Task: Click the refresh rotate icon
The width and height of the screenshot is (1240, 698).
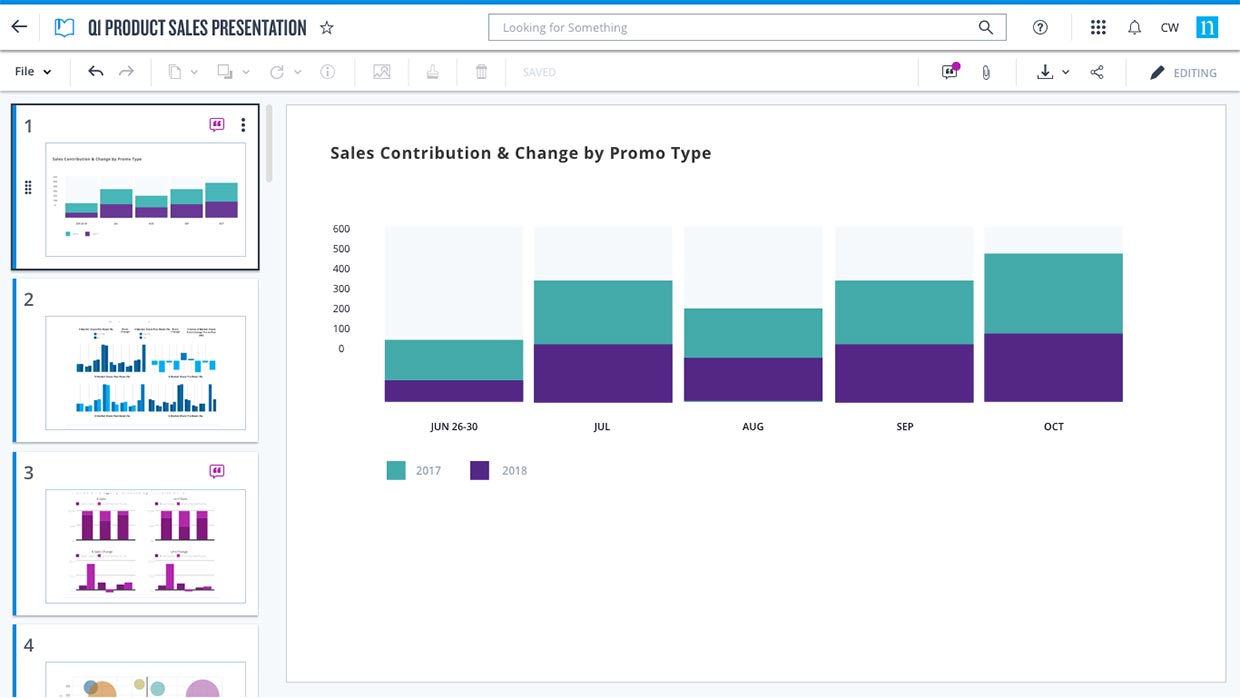Action: pyautogui.click(x=277, y=72)
